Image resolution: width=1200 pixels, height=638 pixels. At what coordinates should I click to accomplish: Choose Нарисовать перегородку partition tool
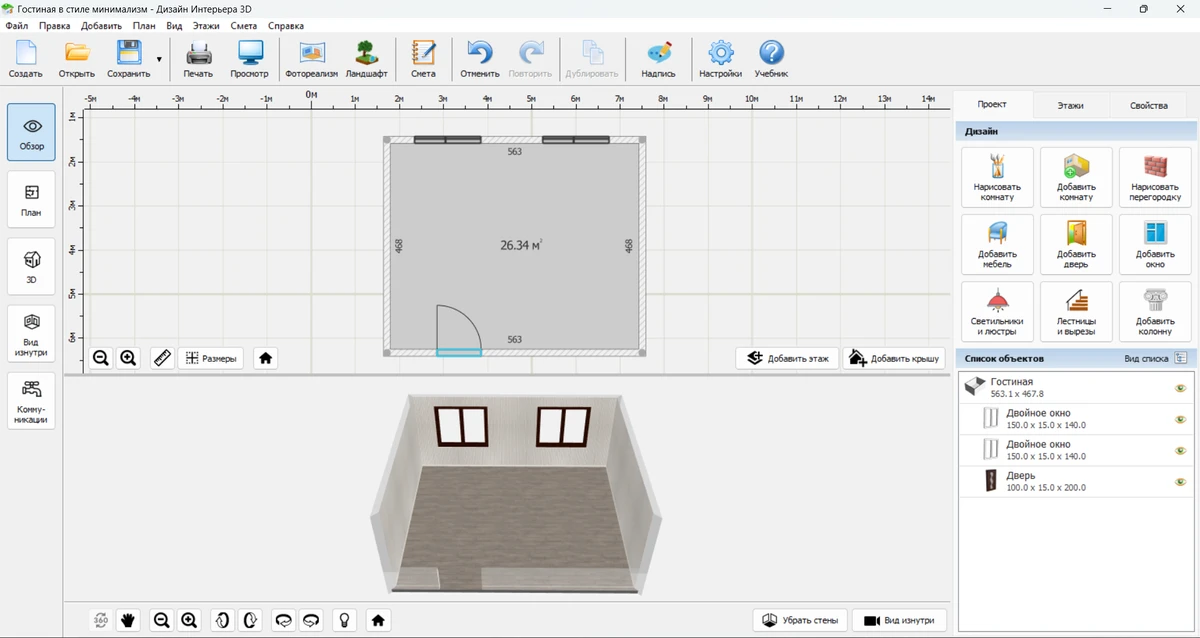click(1155, 178)
